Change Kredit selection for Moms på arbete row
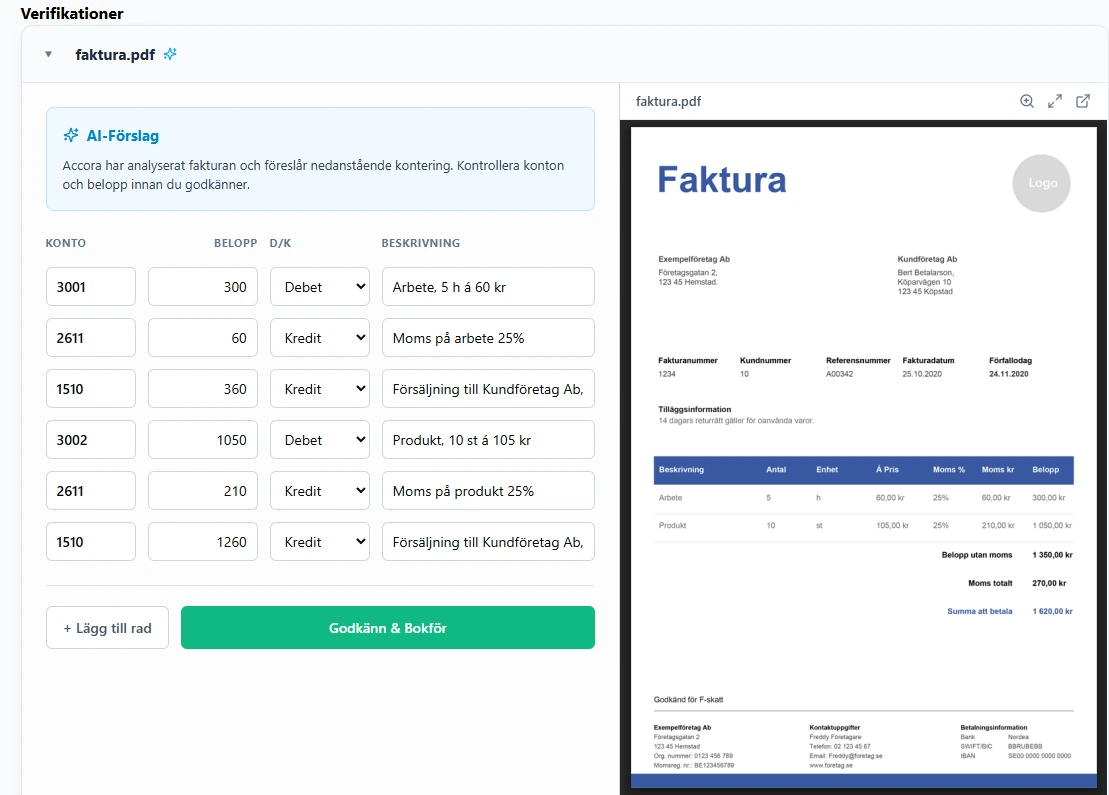The height and width of the screenshot is (795, 1109). (x=320, y=337)
